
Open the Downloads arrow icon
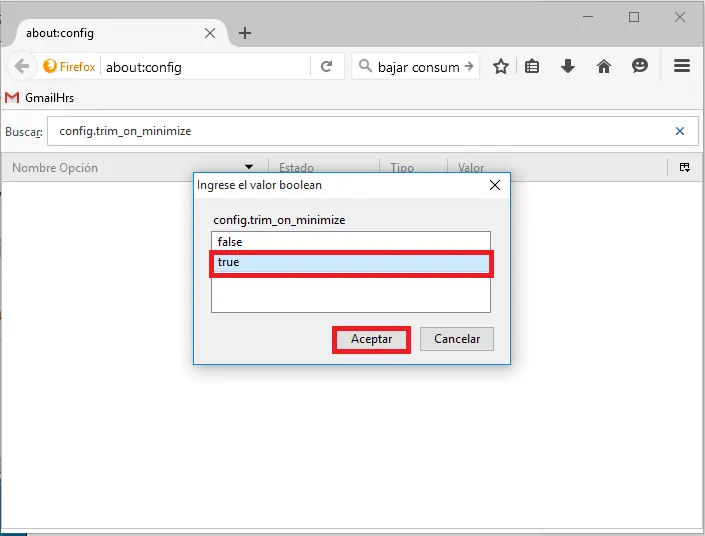point(568,66)
